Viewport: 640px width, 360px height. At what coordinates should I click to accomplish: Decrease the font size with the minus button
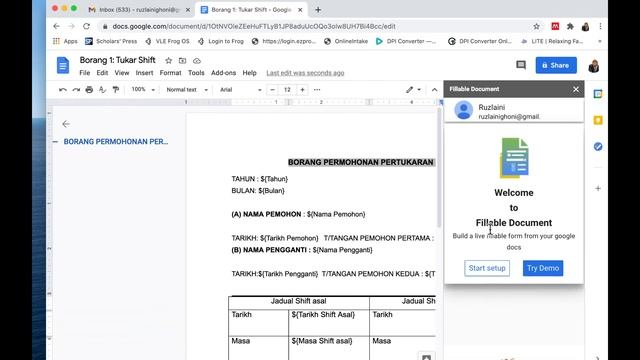click(272, 90)
